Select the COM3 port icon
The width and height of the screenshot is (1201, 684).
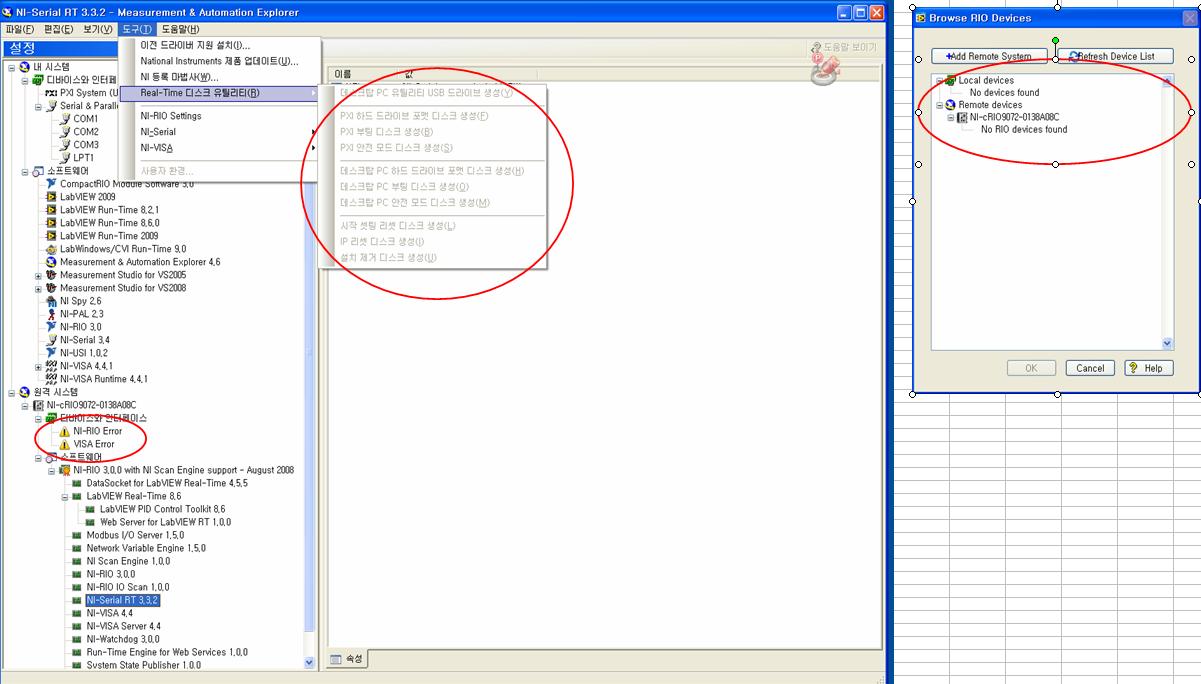point(65,145)
